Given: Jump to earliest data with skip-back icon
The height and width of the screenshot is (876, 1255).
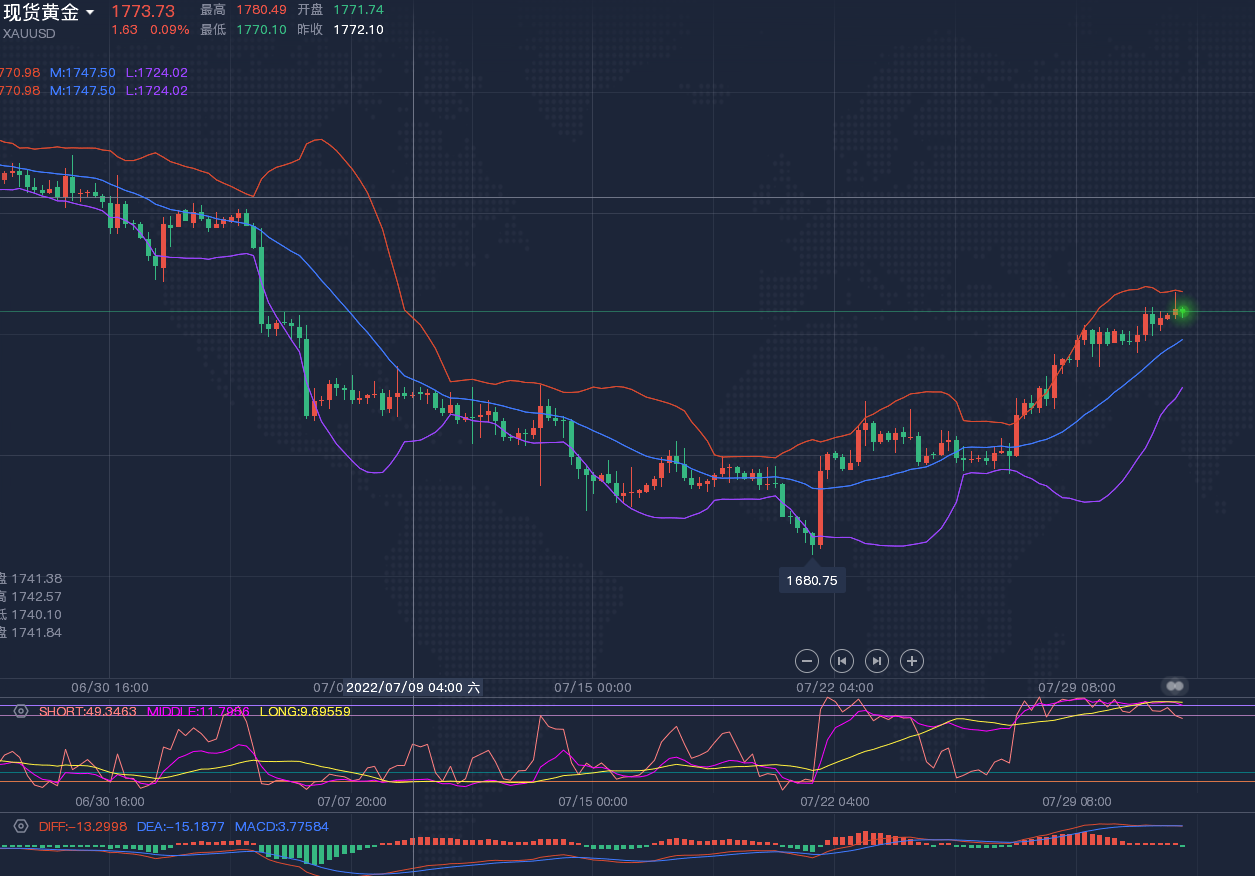Looking at the screenshot, I should (842, 661).
